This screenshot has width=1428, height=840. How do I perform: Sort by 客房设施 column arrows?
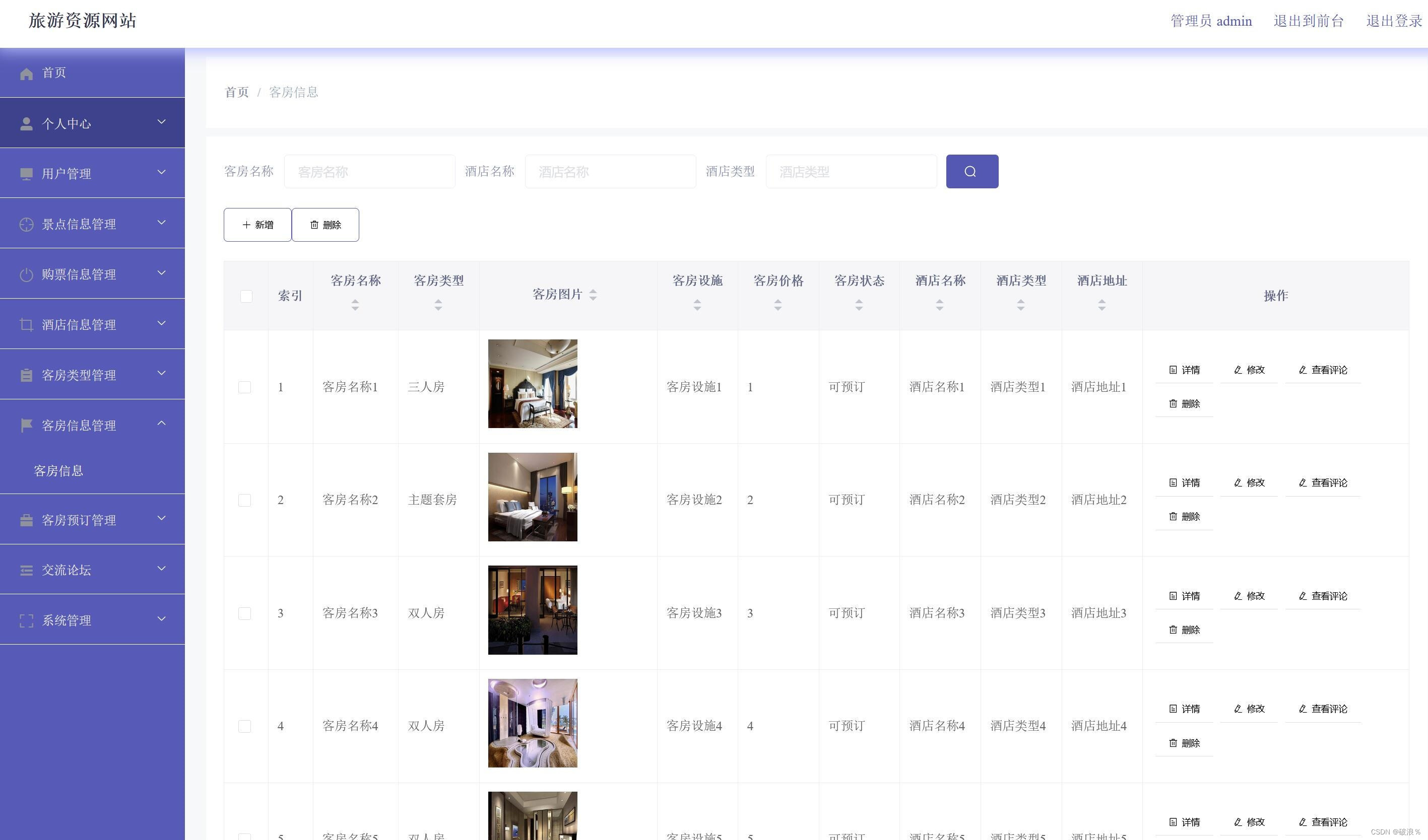(x=697, y=305)
